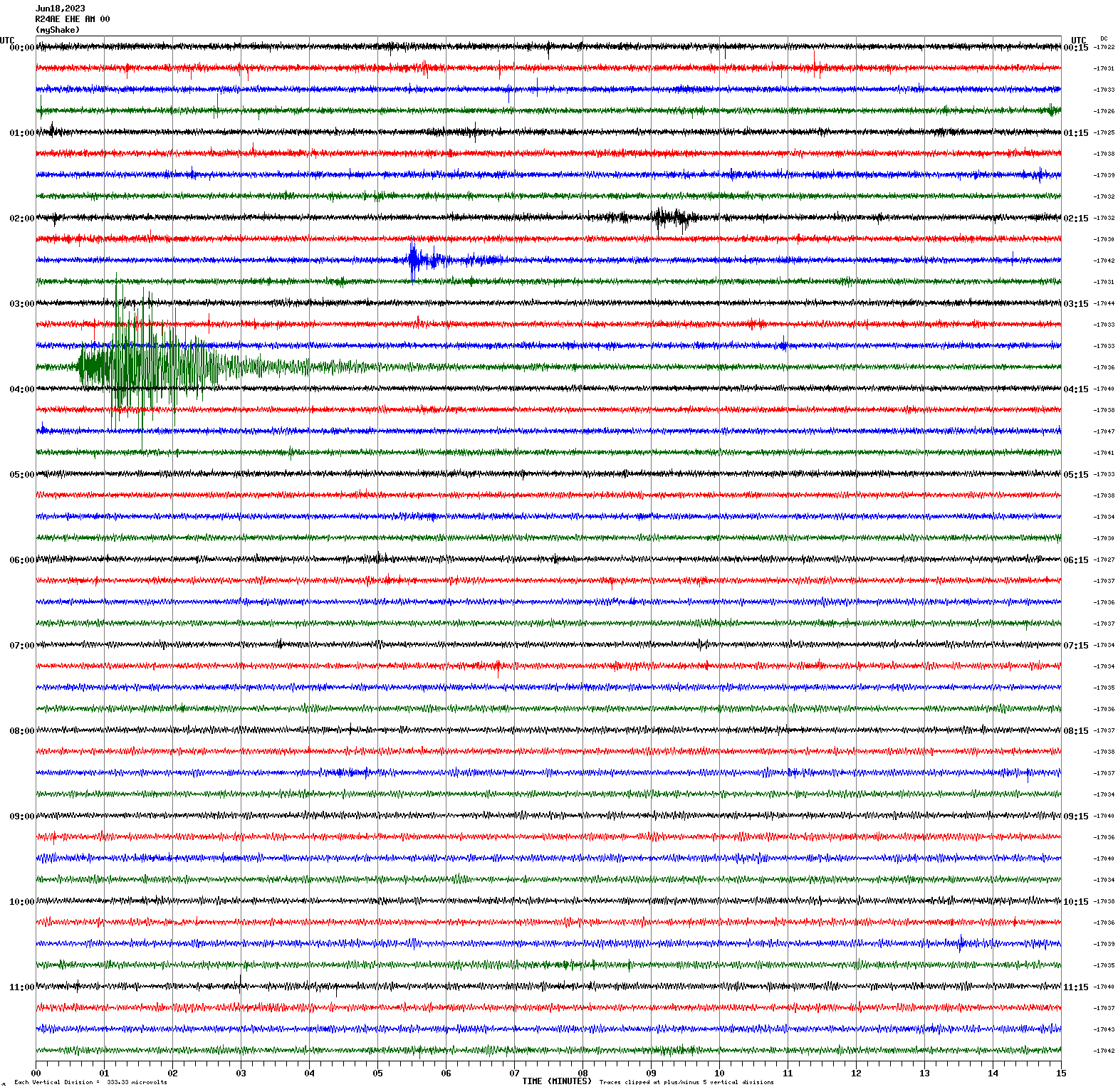Click the 01:15 right time label
The image size is (1118, 1092).
[1076, 133]
